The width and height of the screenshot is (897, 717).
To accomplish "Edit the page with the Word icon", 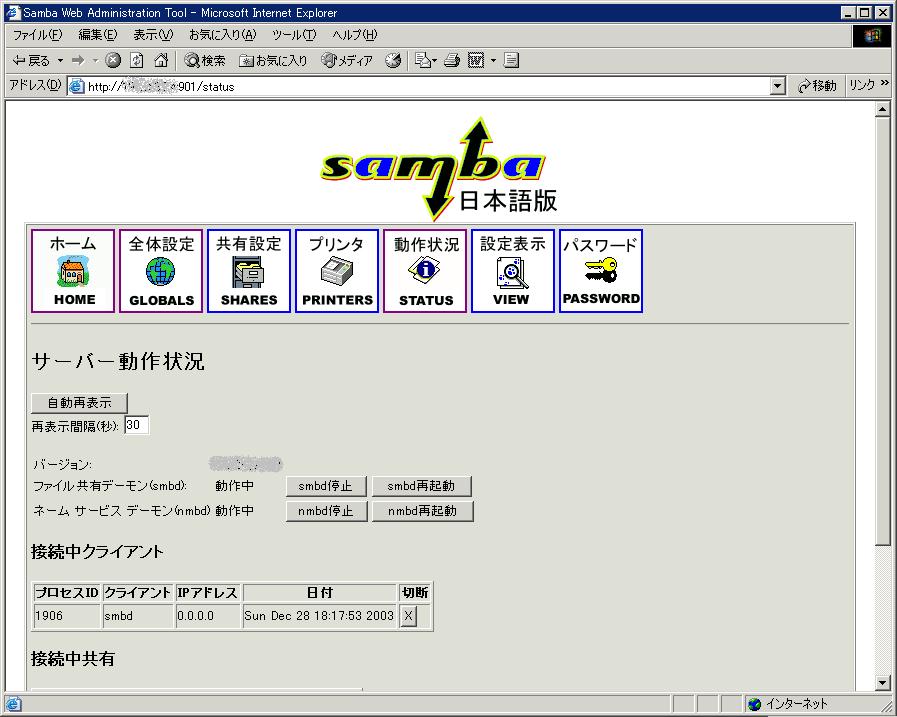I will (x=476, y=60).
